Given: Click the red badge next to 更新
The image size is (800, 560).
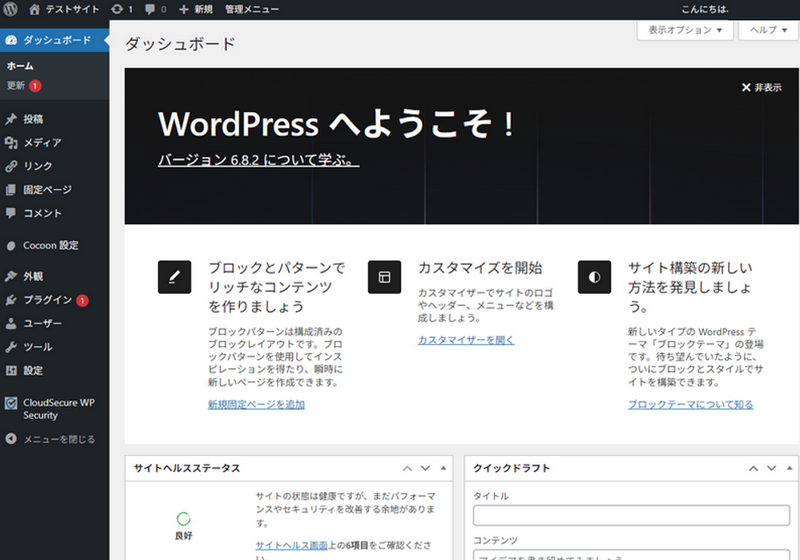Looking at the screenshot, I should (35, 86).
